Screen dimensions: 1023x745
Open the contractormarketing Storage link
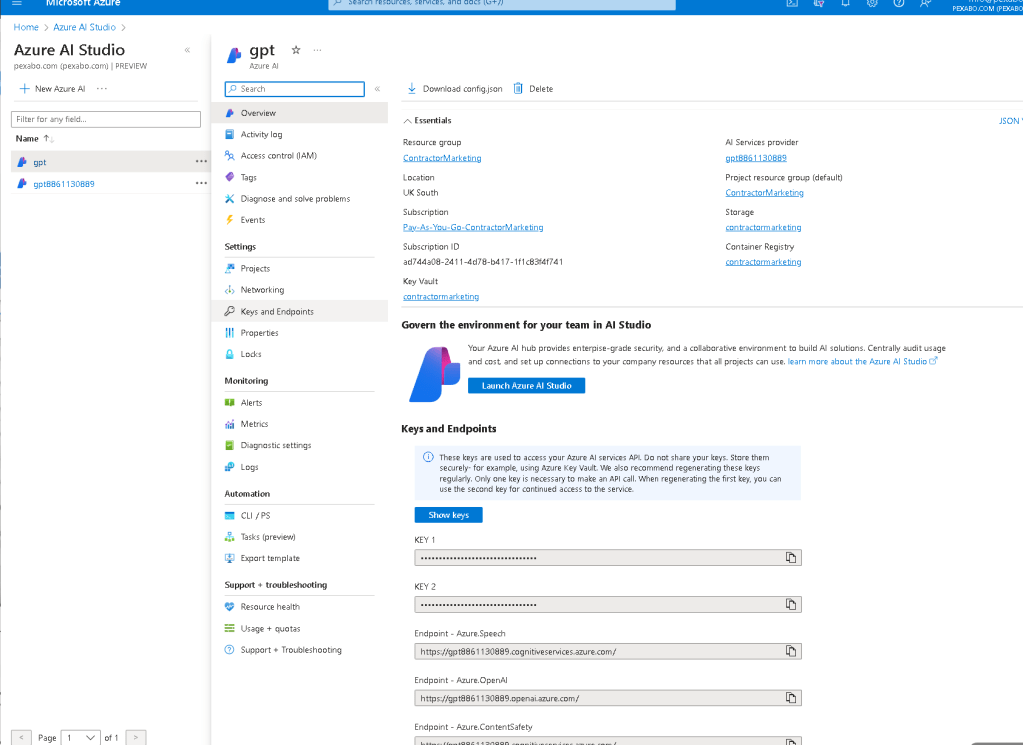pos(763,228)
